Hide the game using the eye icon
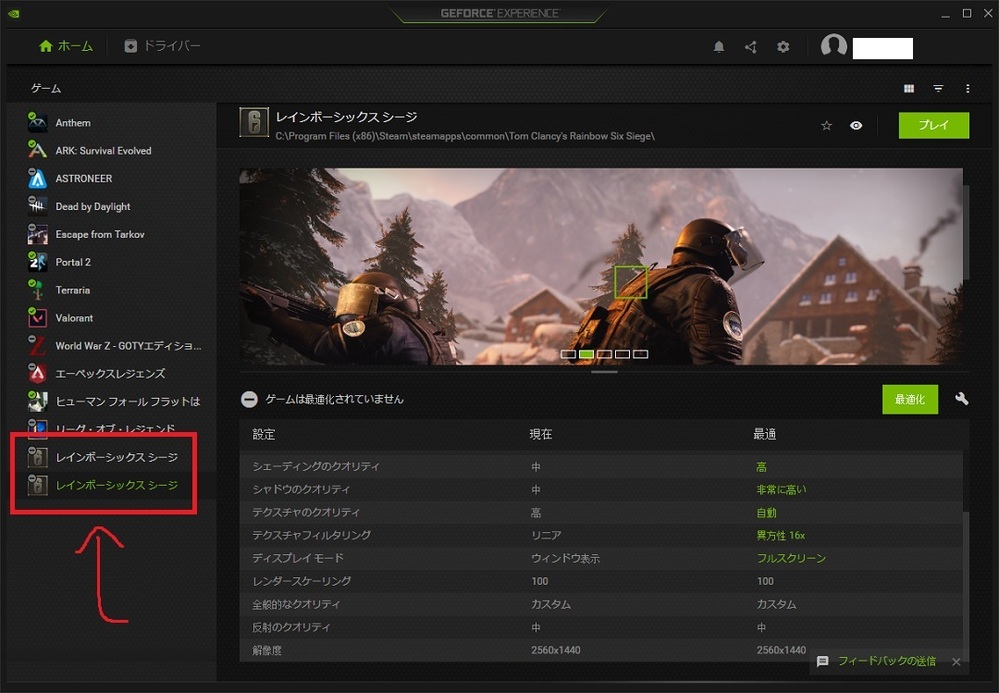The width and height of the screenshot is (999, 693). 856,126
